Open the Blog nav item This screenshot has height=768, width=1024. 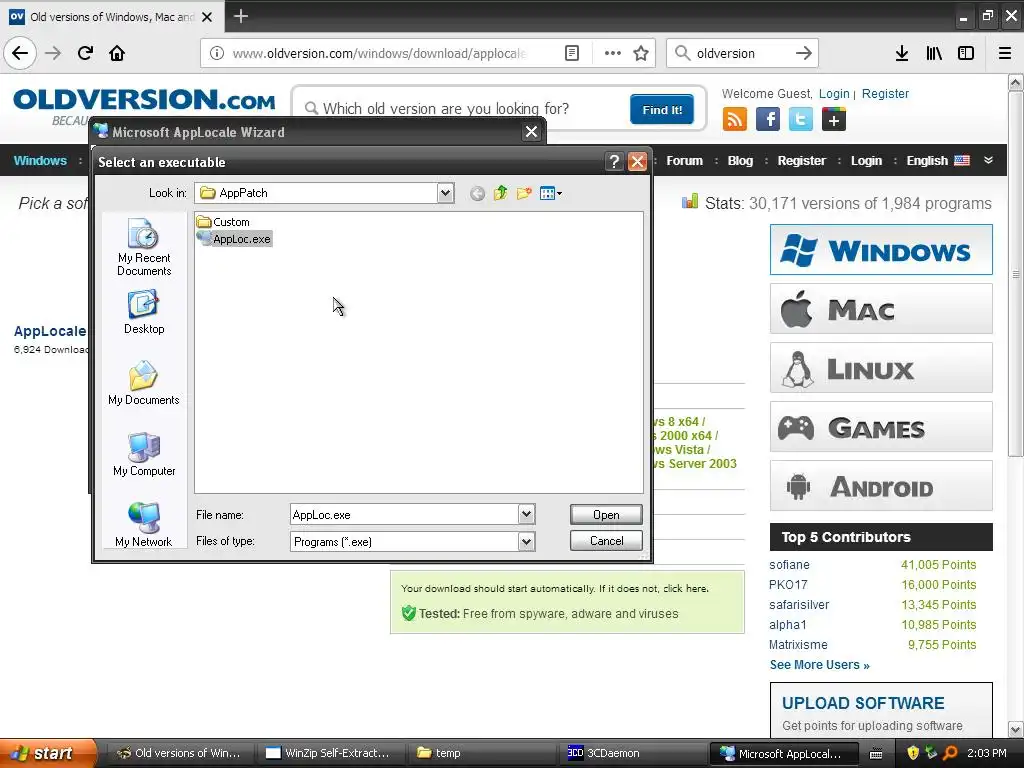point(740,161)
